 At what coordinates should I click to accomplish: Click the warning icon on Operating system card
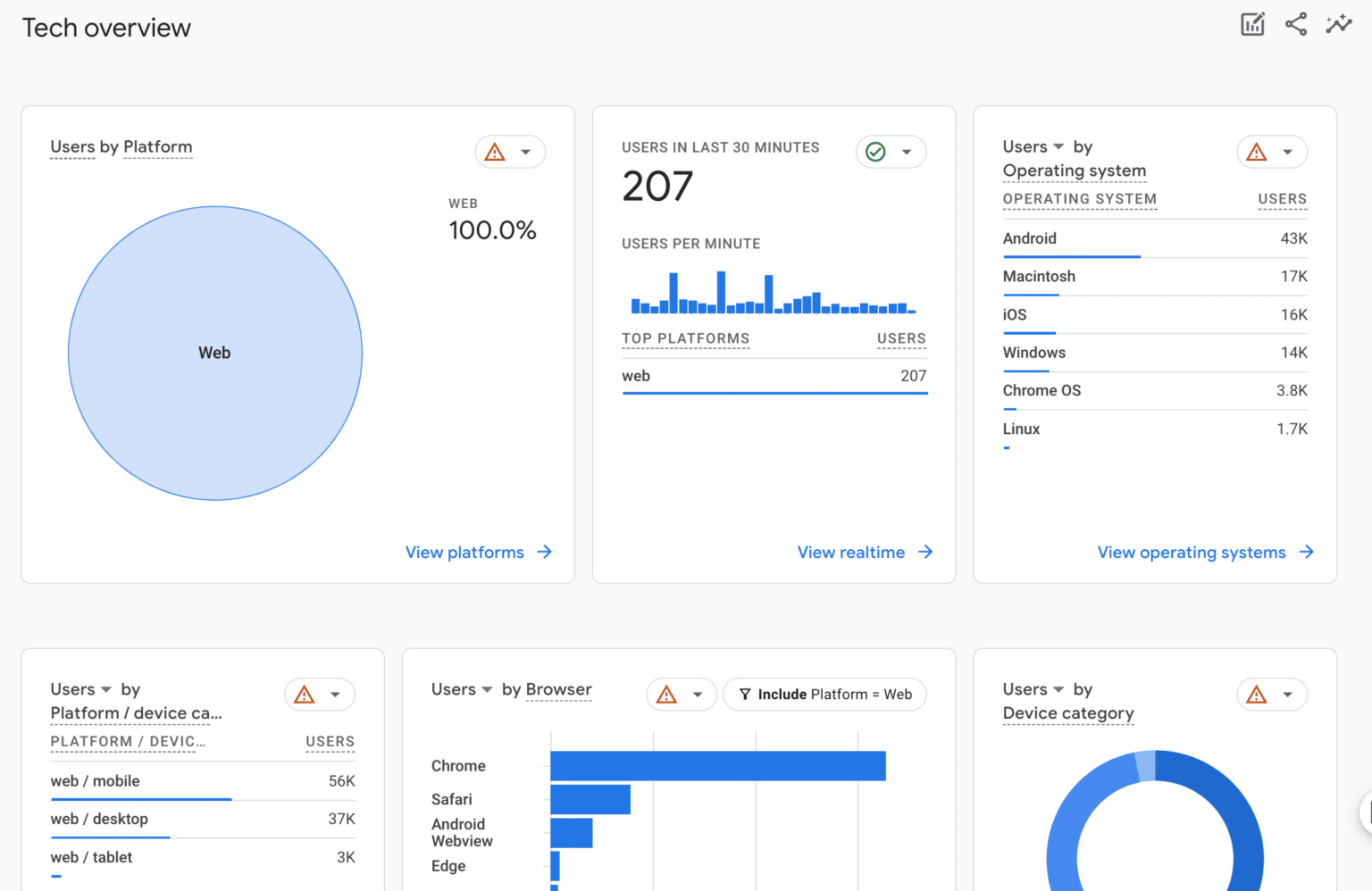coord(1259,152)
